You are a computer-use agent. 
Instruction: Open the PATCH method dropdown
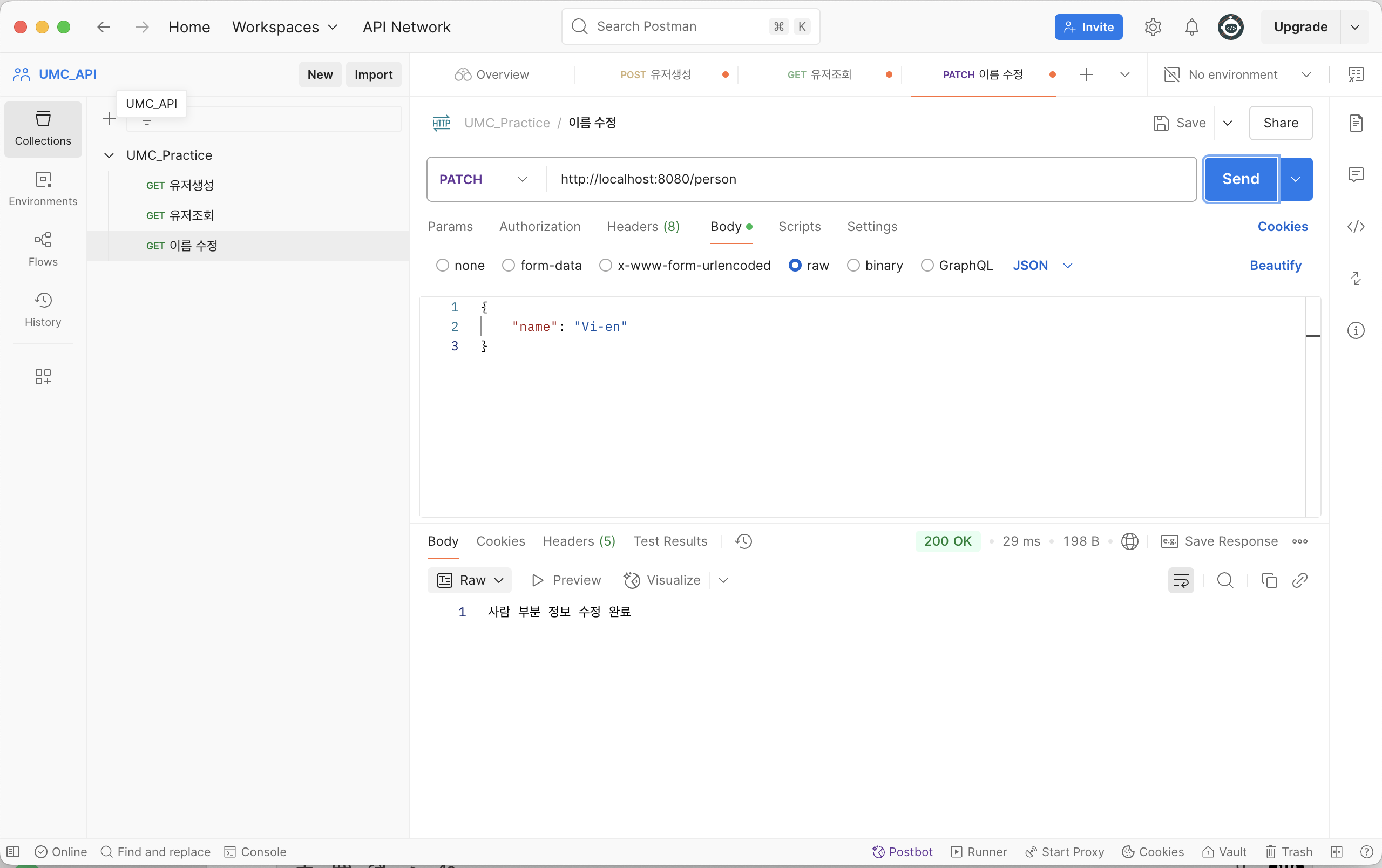point(483,180)
